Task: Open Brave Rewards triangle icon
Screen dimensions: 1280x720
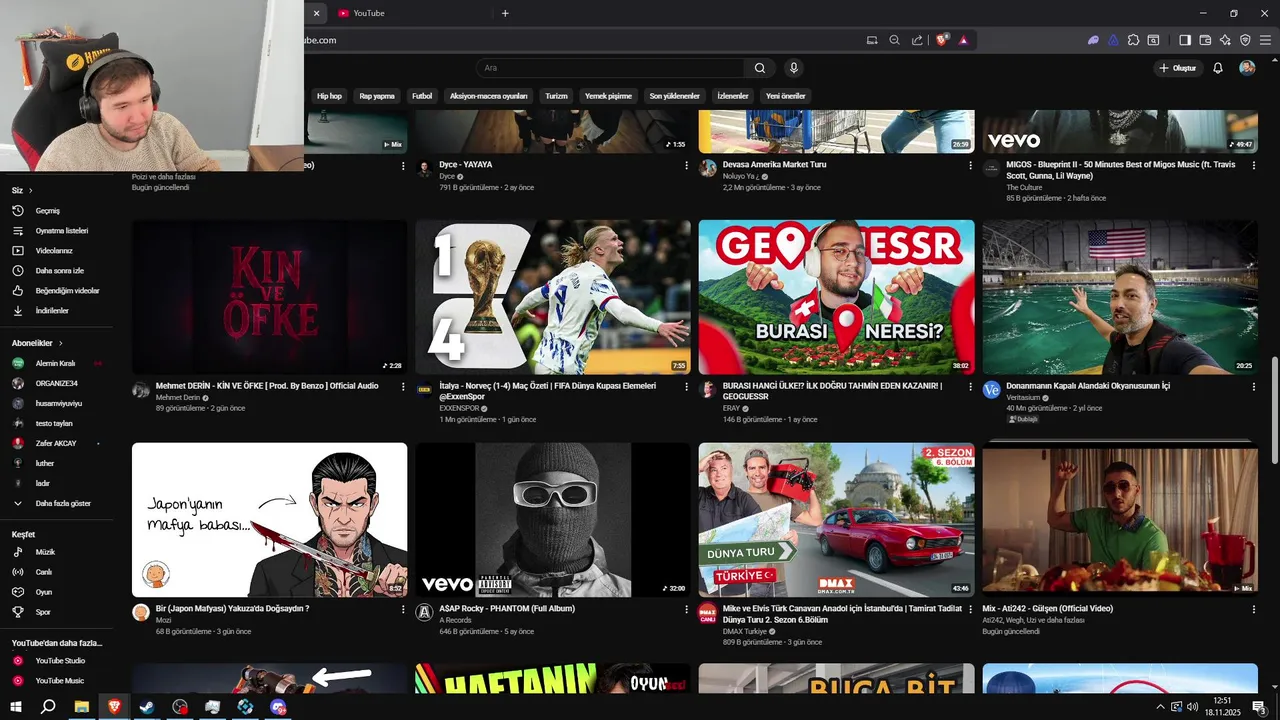Action: pos(963,40)
